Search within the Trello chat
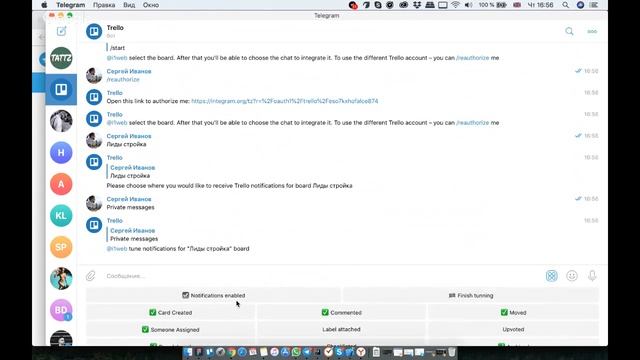This screenshot has width=640, height=360. (x=569, y=31)
